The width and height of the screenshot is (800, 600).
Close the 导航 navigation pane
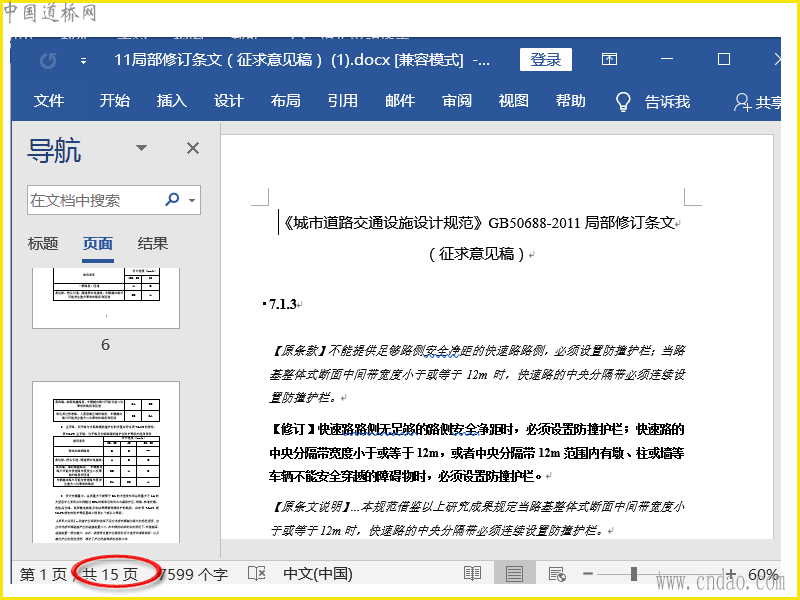[x=193, y=148]
